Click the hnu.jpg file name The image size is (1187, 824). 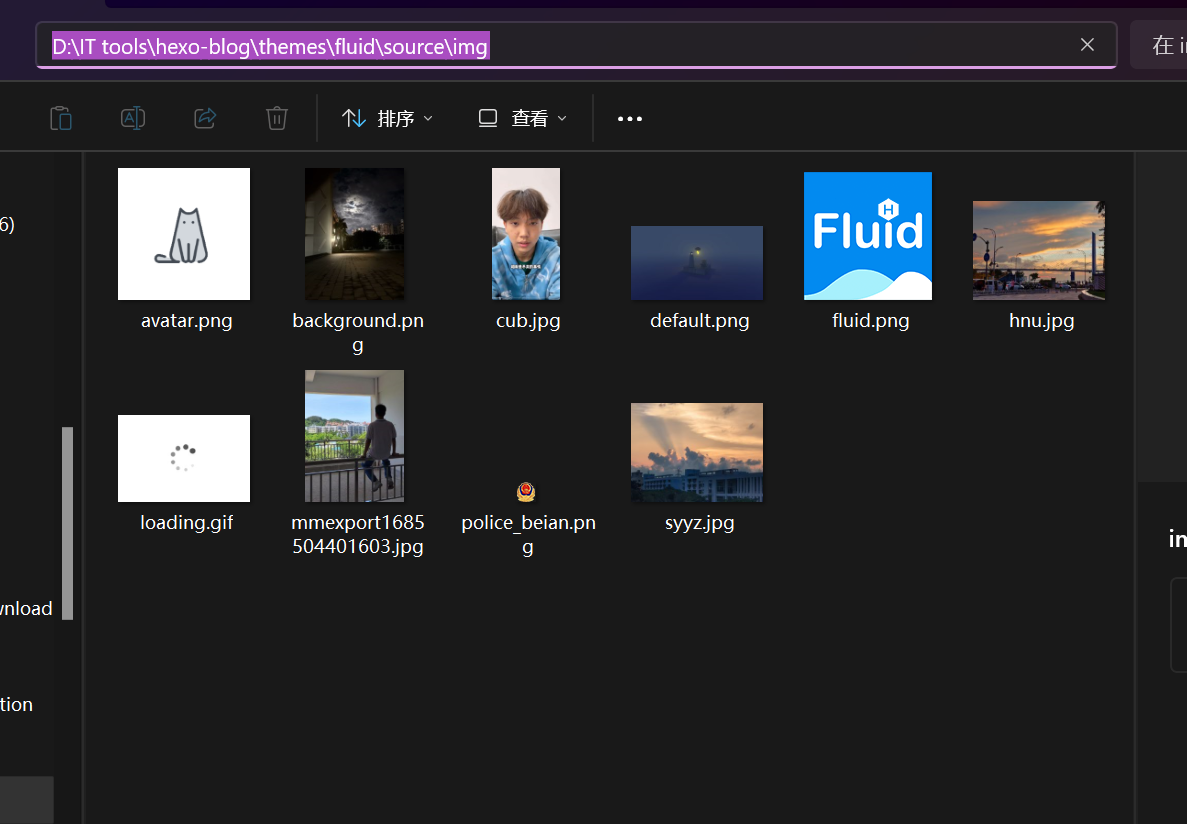[x=1042, y=321]
